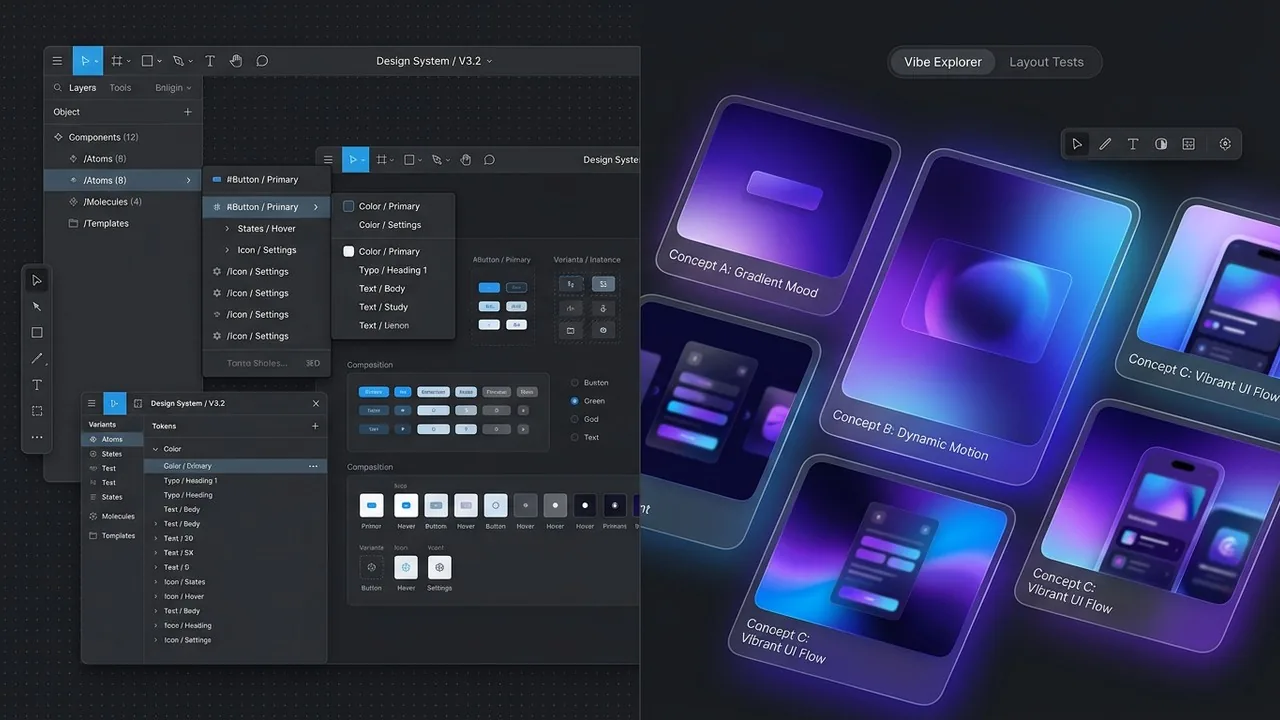Select the line tool in the left vertical toolbar
This screenshot has height=720, width=1280.
(x=37, y=359)
